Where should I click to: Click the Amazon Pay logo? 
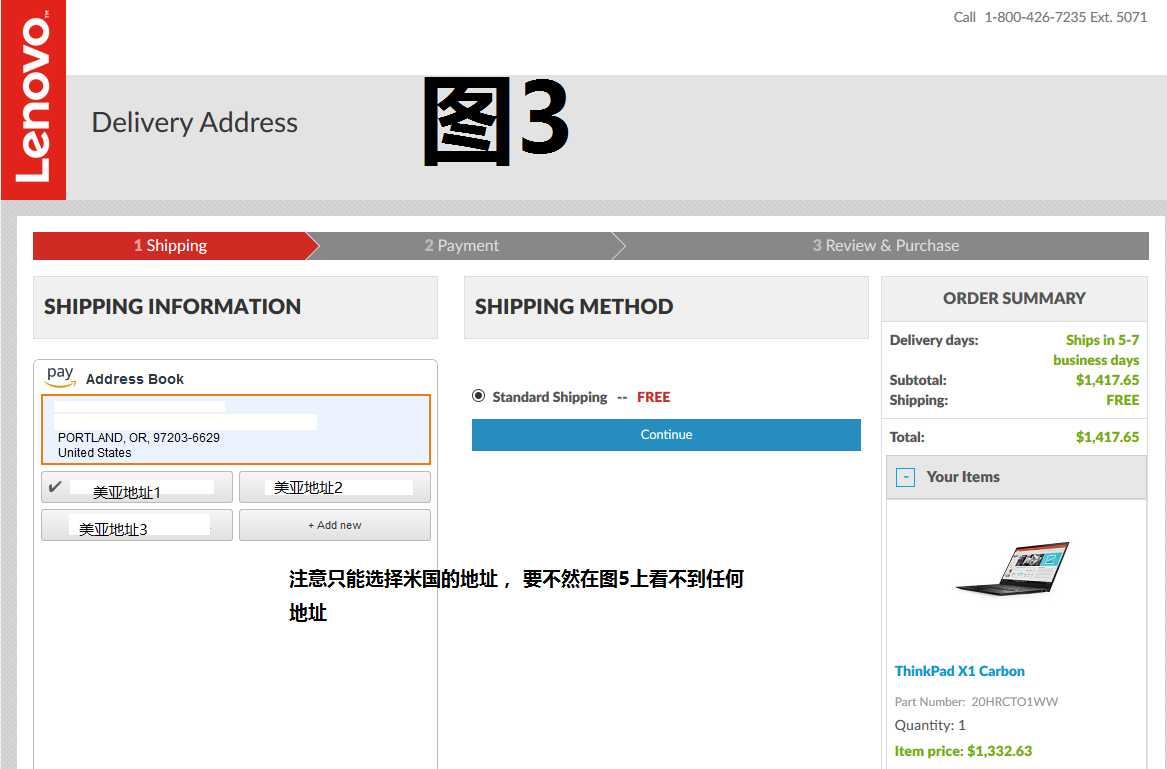coord(60,376)
